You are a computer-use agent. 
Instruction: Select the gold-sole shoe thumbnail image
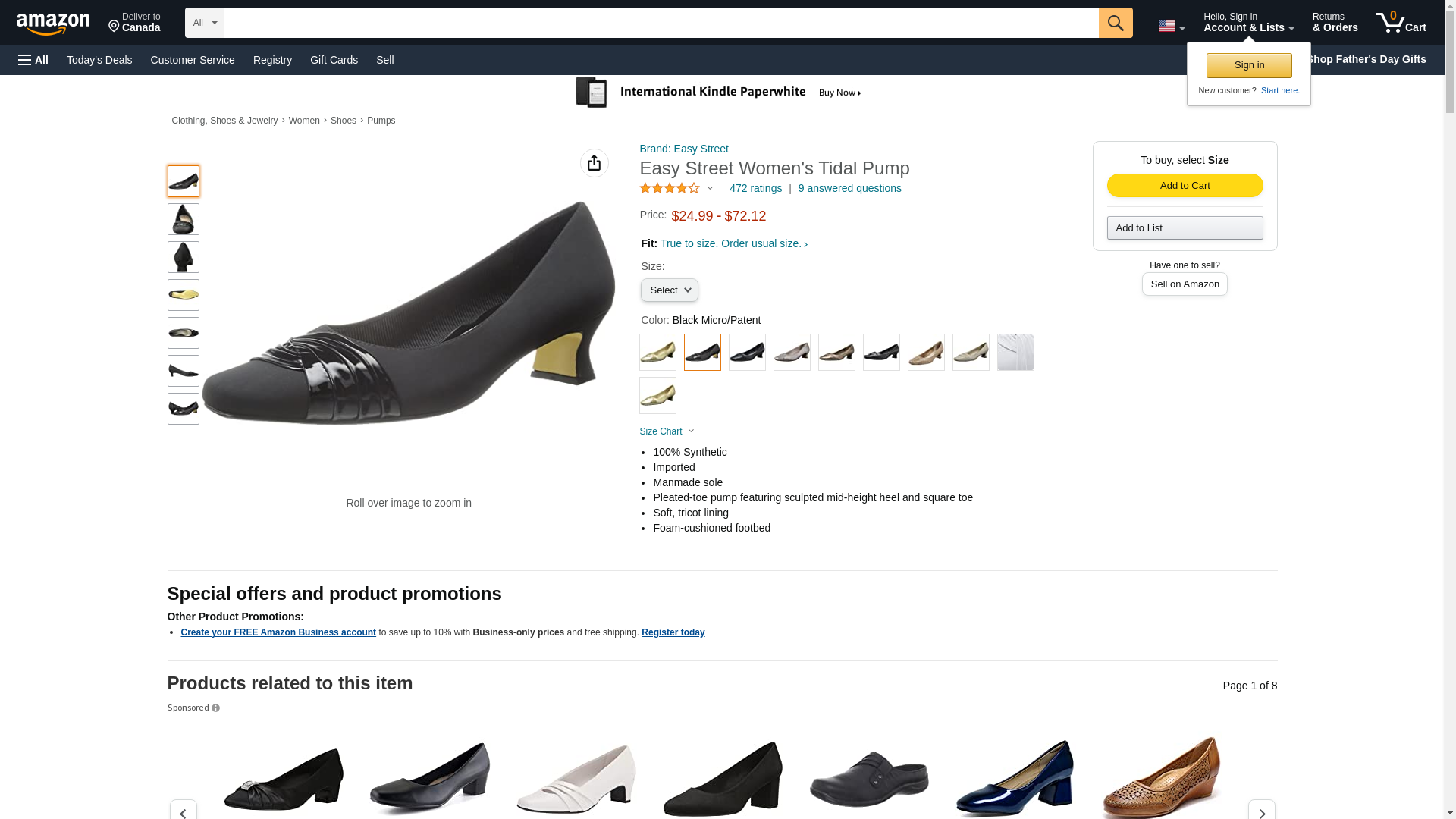pyautogui.click(x=184, y=295)
